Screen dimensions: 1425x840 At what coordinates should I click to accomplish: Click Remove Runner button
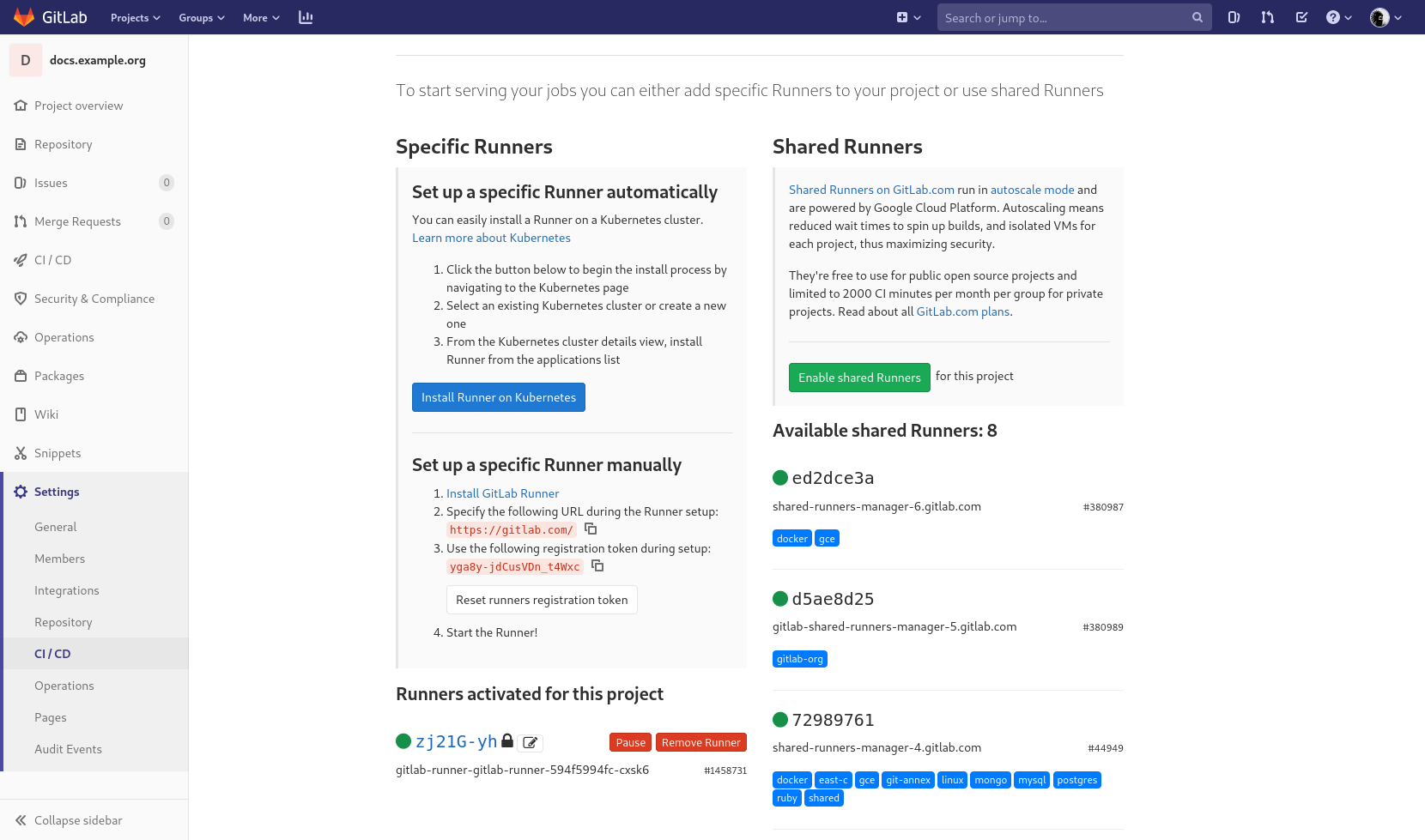pos(701,742)
